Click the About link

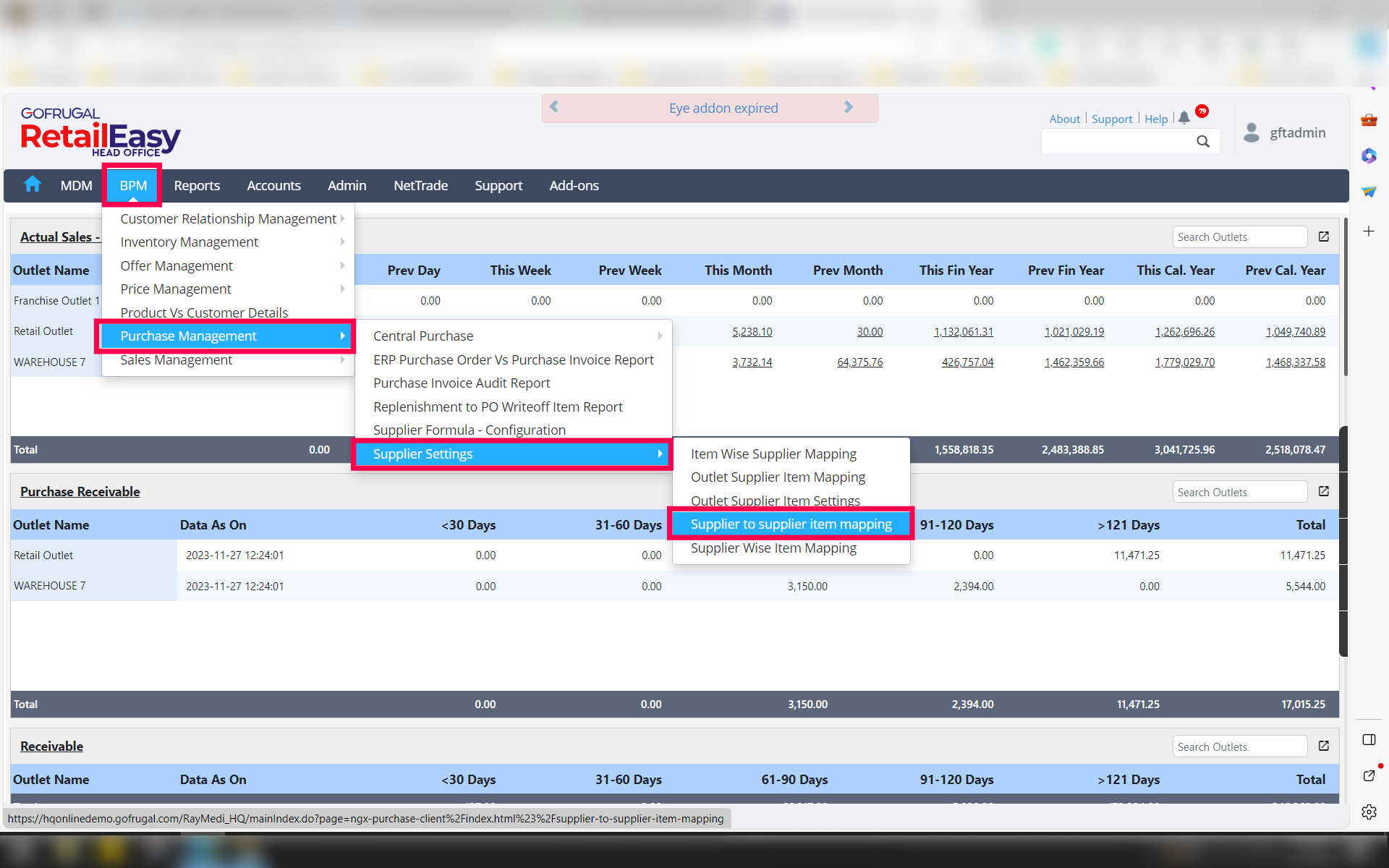coord(1064,119)
